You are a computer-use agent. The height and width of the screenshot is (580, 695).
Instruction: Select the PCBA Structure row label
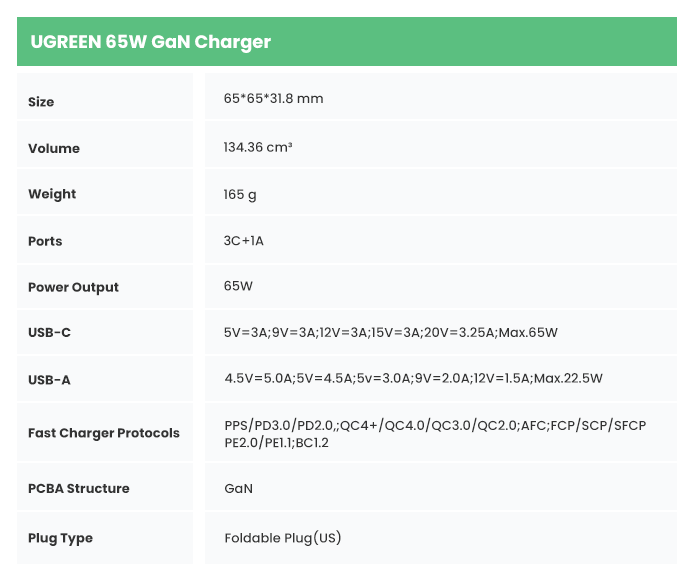tap(79, 488)
